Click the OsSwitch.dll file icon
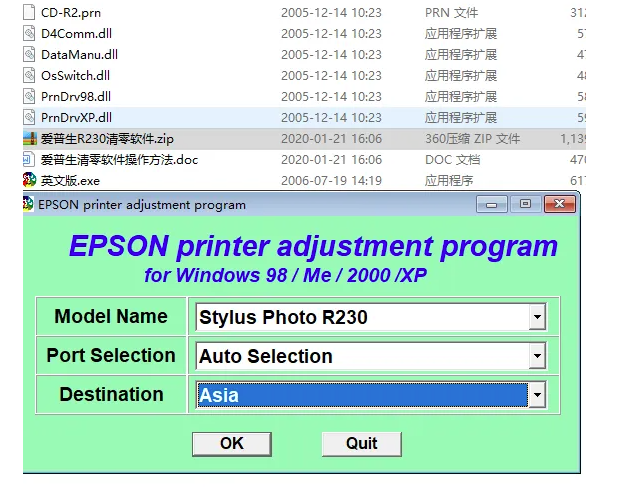The height and width of the screenshot is (502, 641). 29,75
